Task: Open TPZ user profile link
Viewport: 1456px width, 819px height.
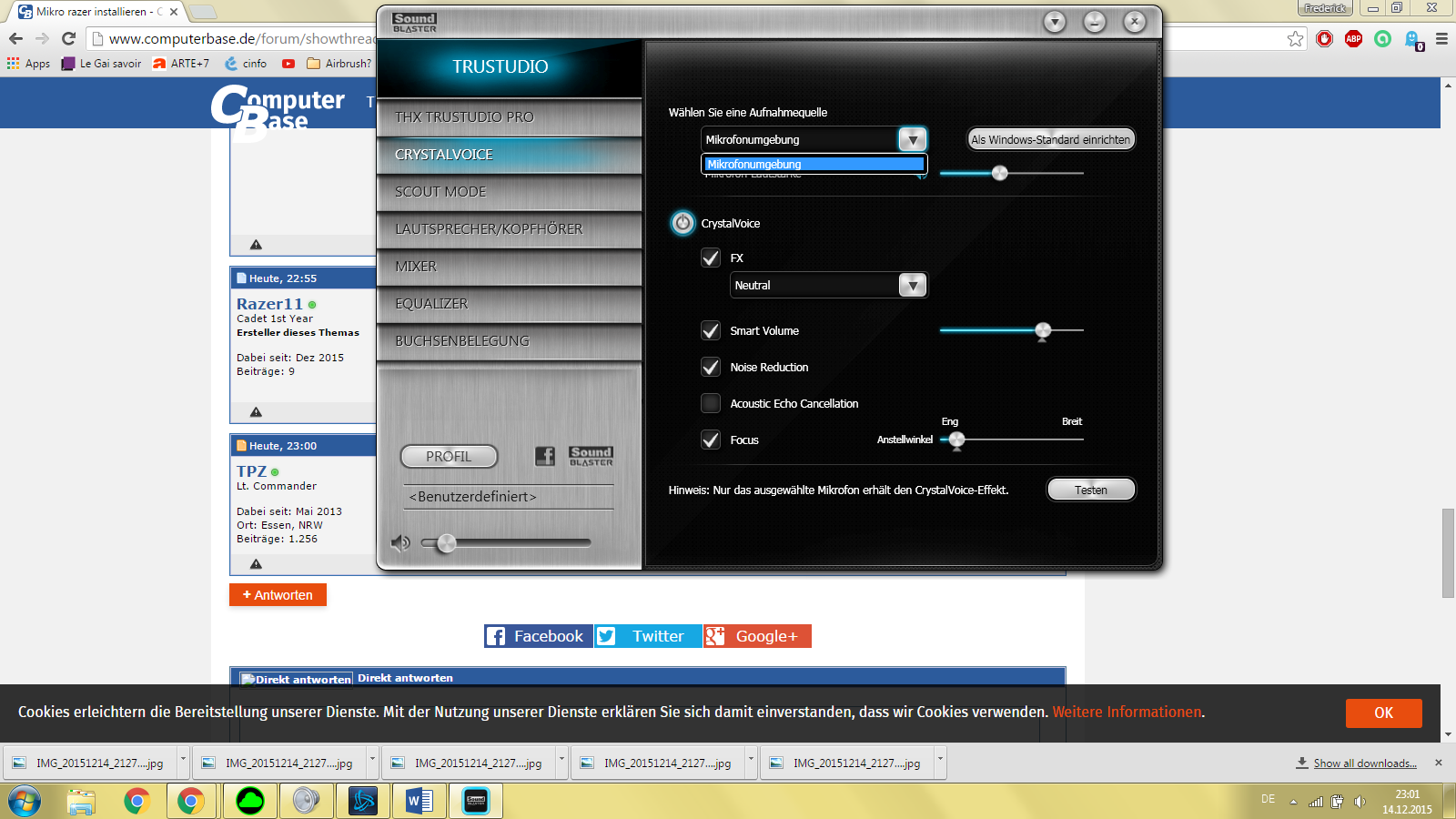Action: (252, 471)
